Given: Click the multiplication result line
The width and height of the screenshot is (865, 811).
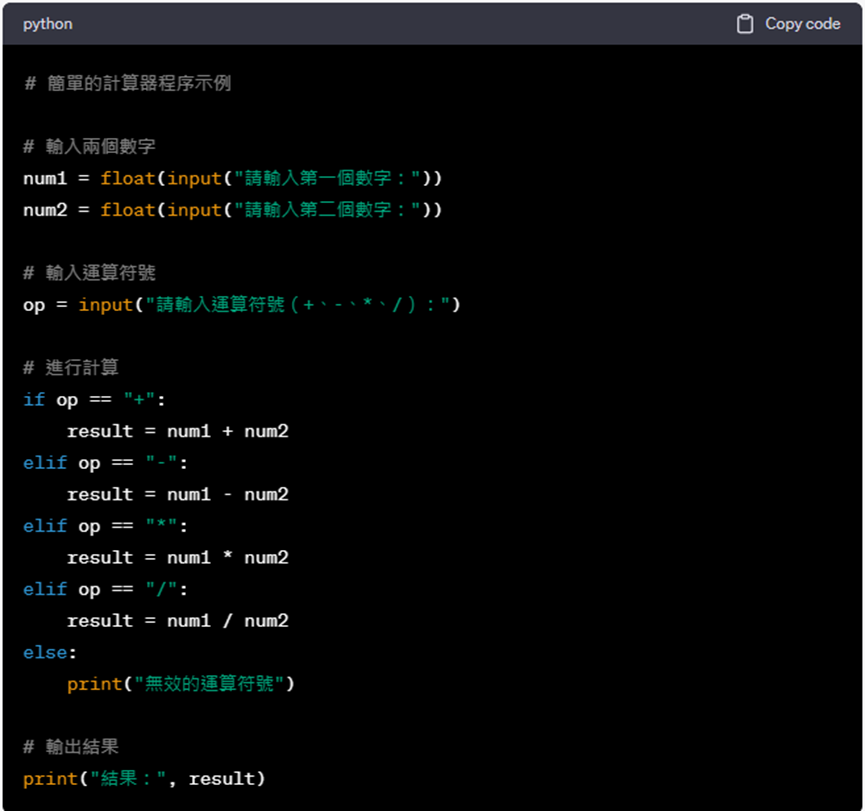Looking at the screenshot, I should (x=178, y=557).
